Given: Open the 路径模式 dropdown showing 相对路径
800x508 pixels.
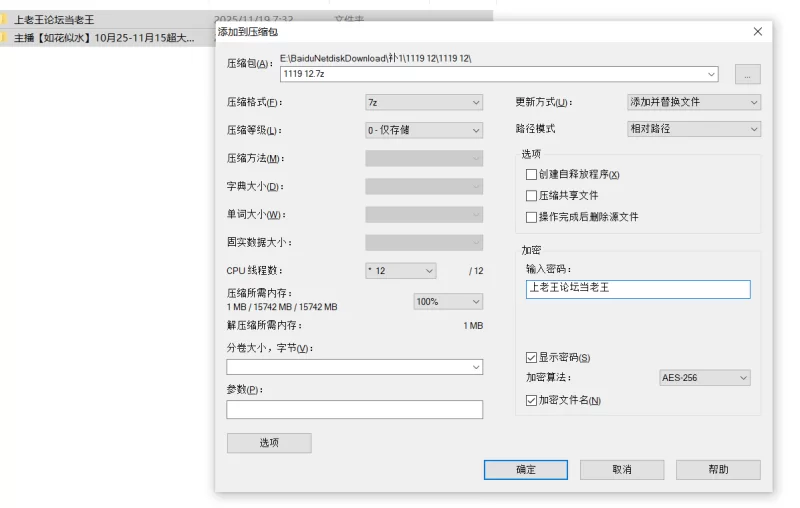Looking at the screenshot, I should point(694,129).
